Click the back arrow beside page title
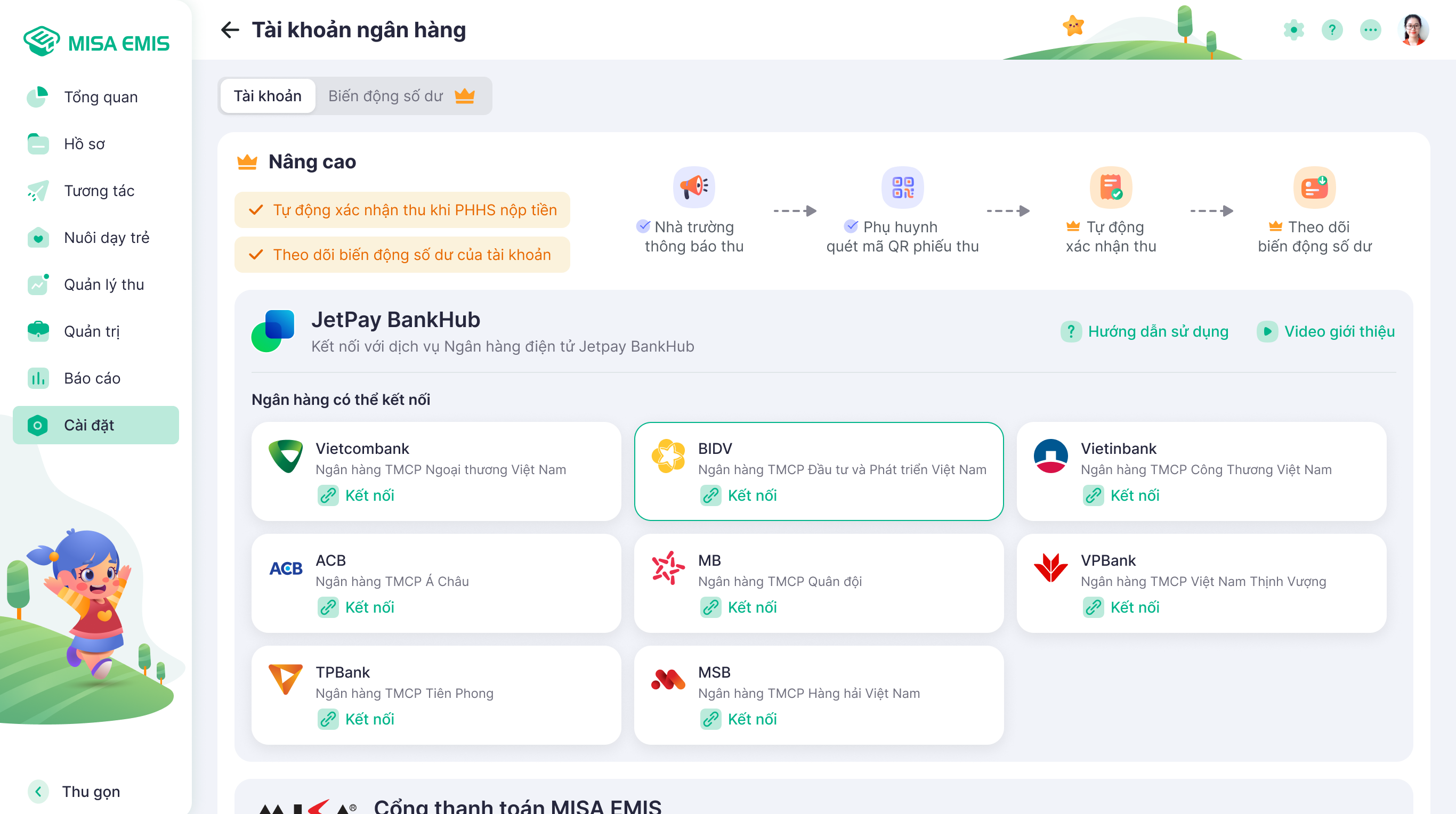This screenshot has width=1456, height=814. point(230,30)
